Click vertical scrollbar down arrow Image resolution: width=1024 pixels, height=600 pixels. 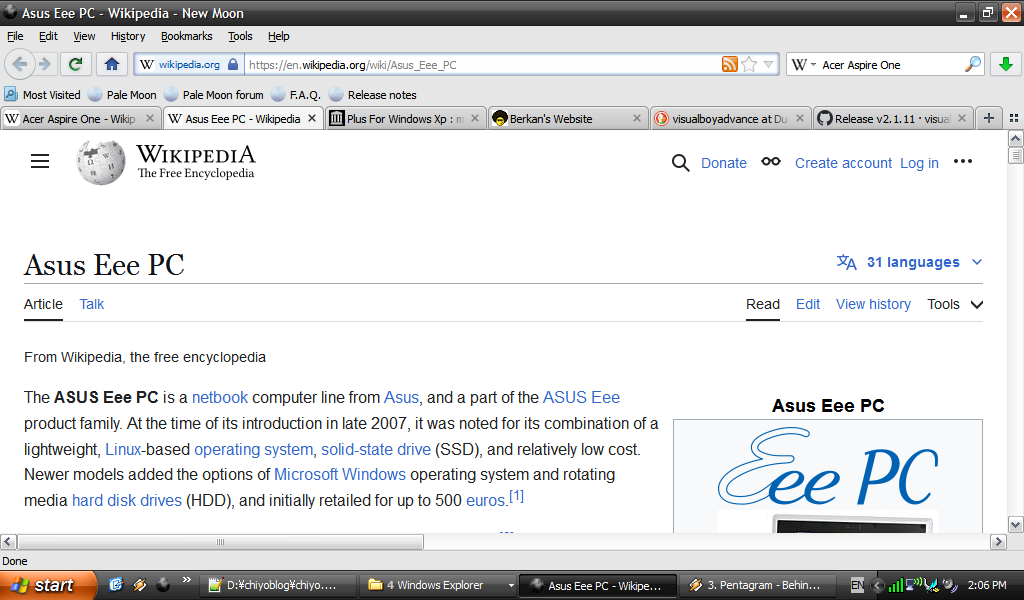tap(1016, 524)
